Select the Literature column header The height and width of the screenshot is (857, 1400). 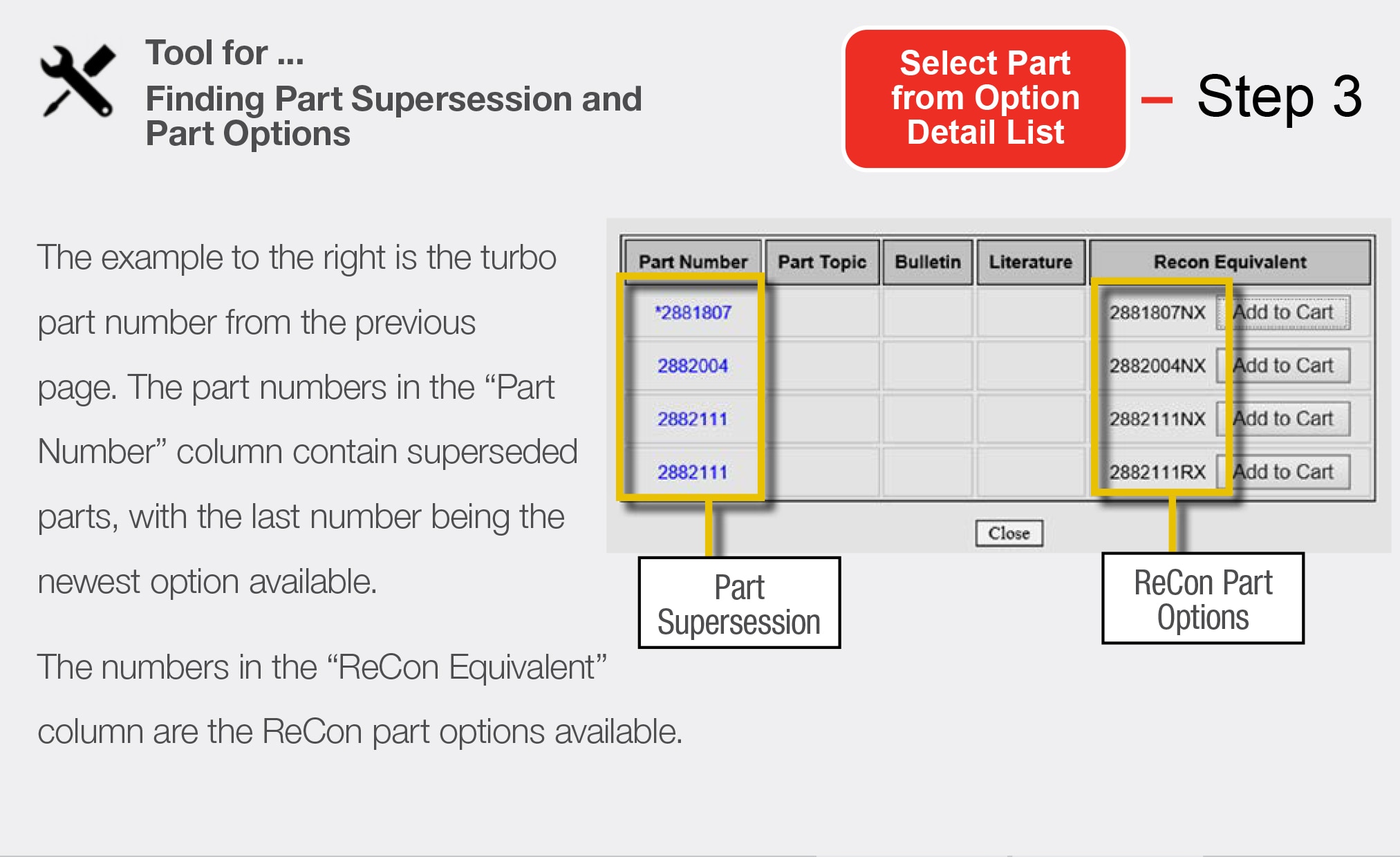(1030, 262)
